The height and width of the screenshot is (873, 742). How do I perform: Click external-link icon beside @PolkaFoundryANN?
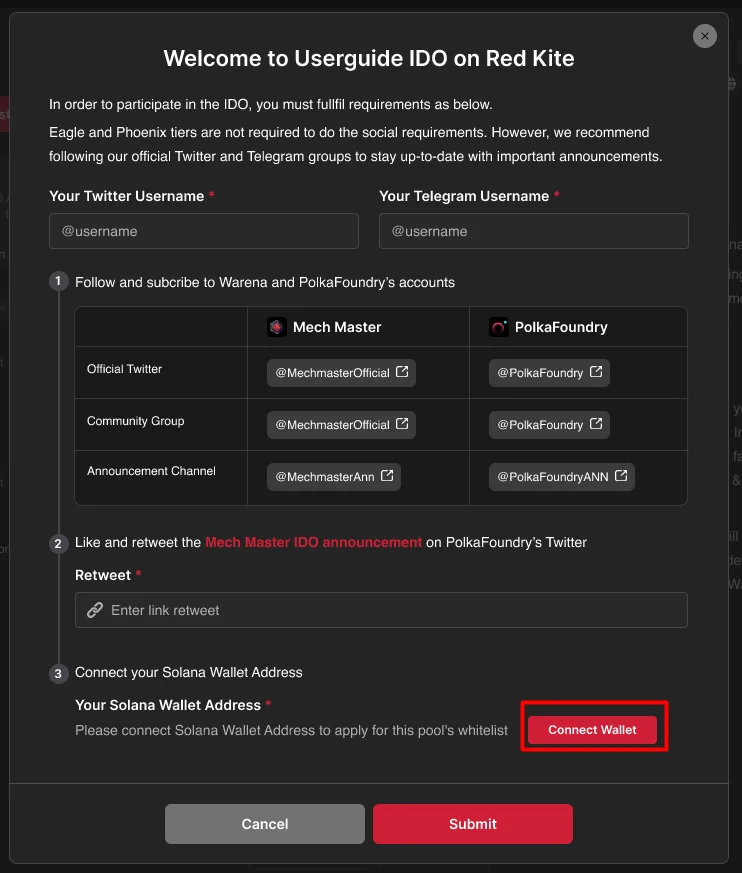tap(621, 475)
